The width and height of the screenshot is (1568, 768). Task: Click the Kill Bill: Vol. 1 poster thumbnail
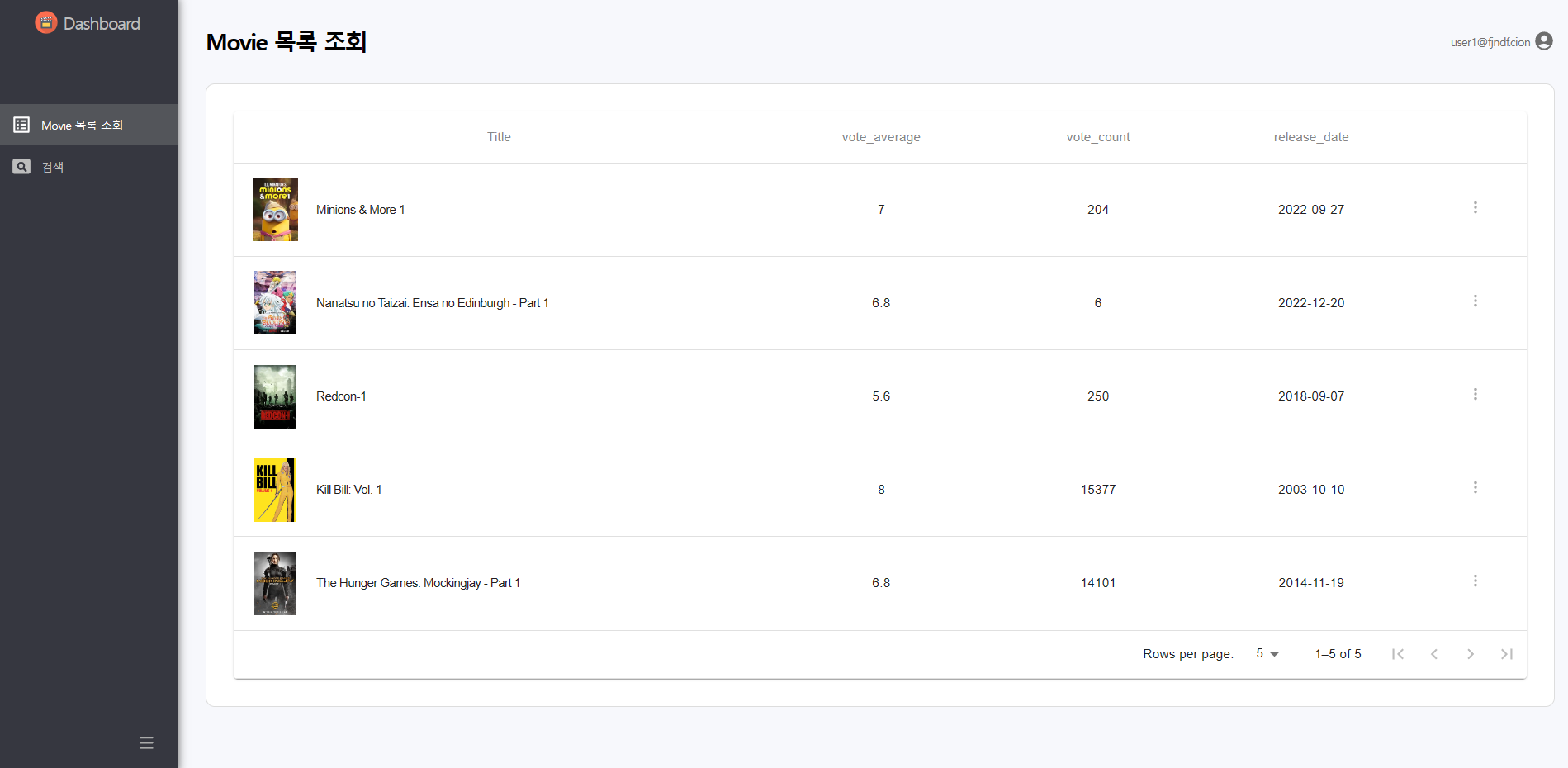(x=275, y=490)
